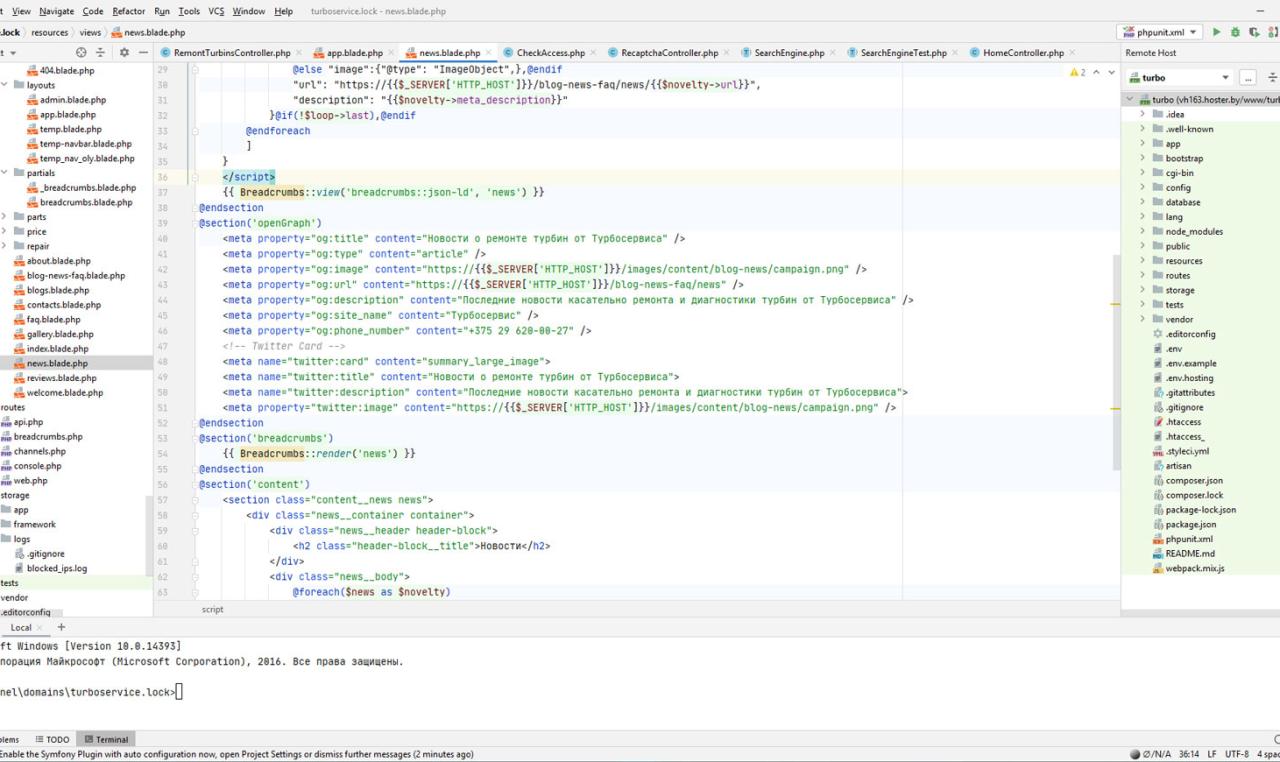The width and height of the screenshot is (1280, 762).
Task: Open reviews.blade.php in Project tree
Action: click(62, 378)
